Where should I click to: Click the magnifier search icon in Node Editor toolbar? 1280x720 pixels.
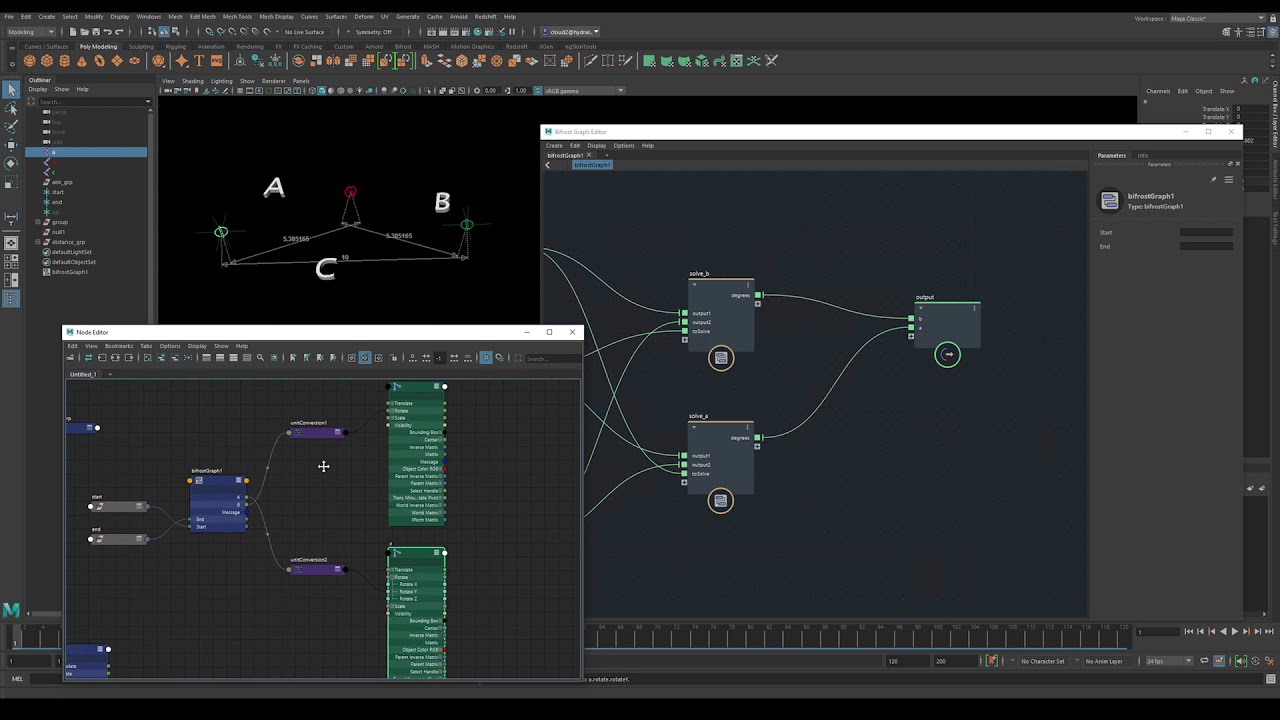[x=260, y=358]
